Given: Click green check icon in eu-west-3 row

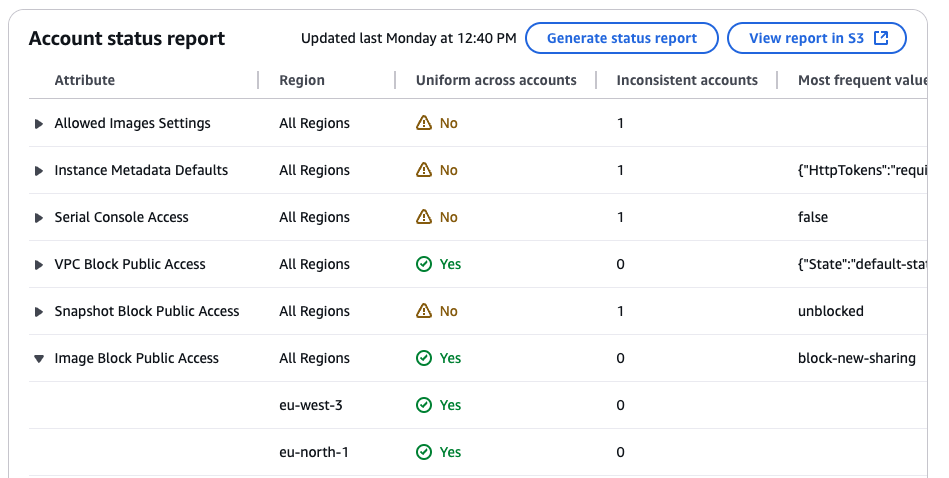Looking at the screenshot, I should coord(424,405).
